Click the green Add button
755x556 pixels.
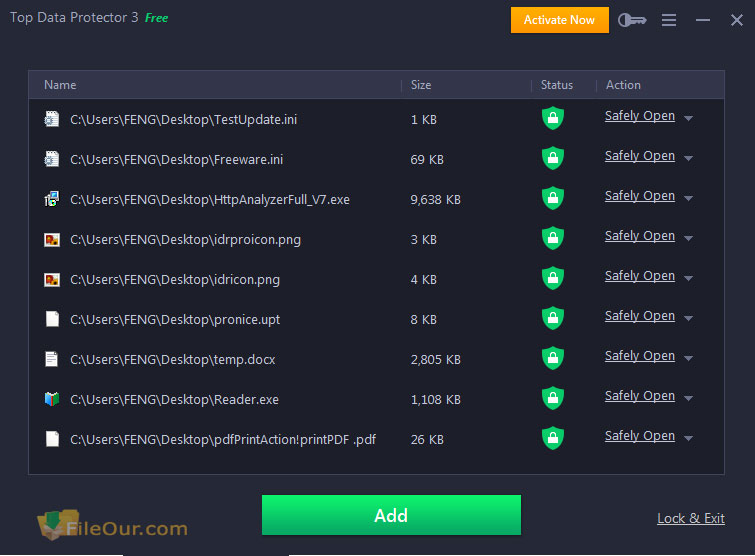coord(391,515)
